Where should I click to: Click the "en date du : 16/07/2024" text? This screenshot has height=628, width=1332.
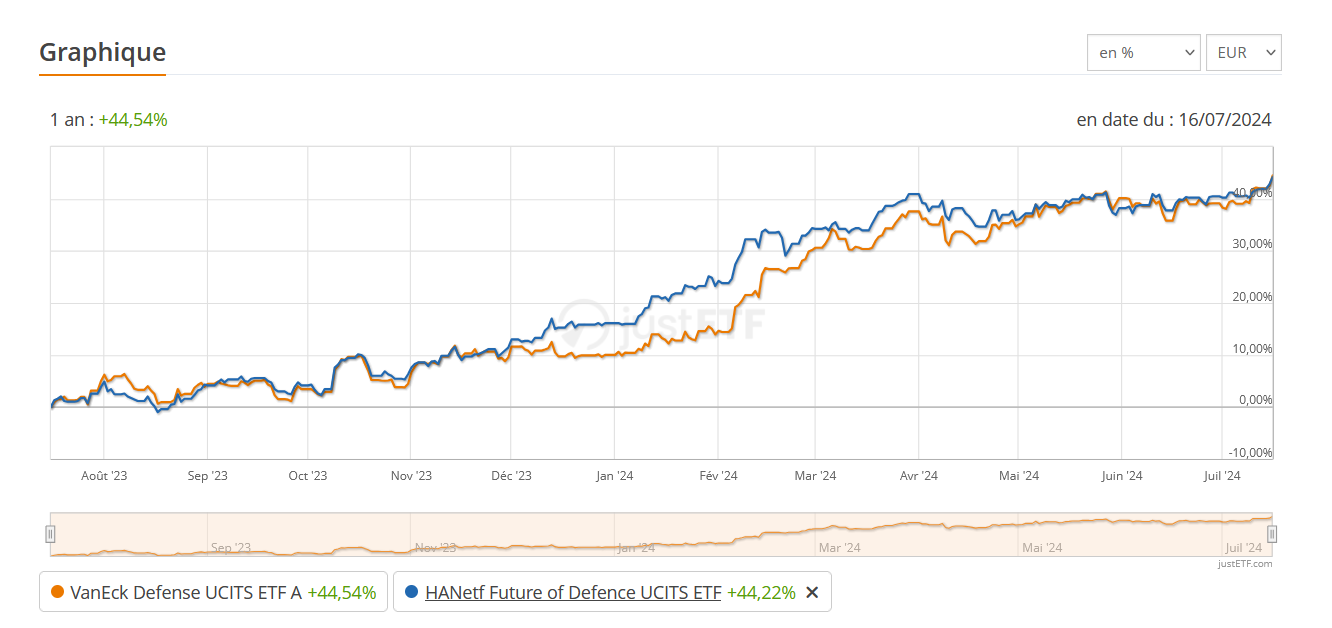click(1173, 120)
